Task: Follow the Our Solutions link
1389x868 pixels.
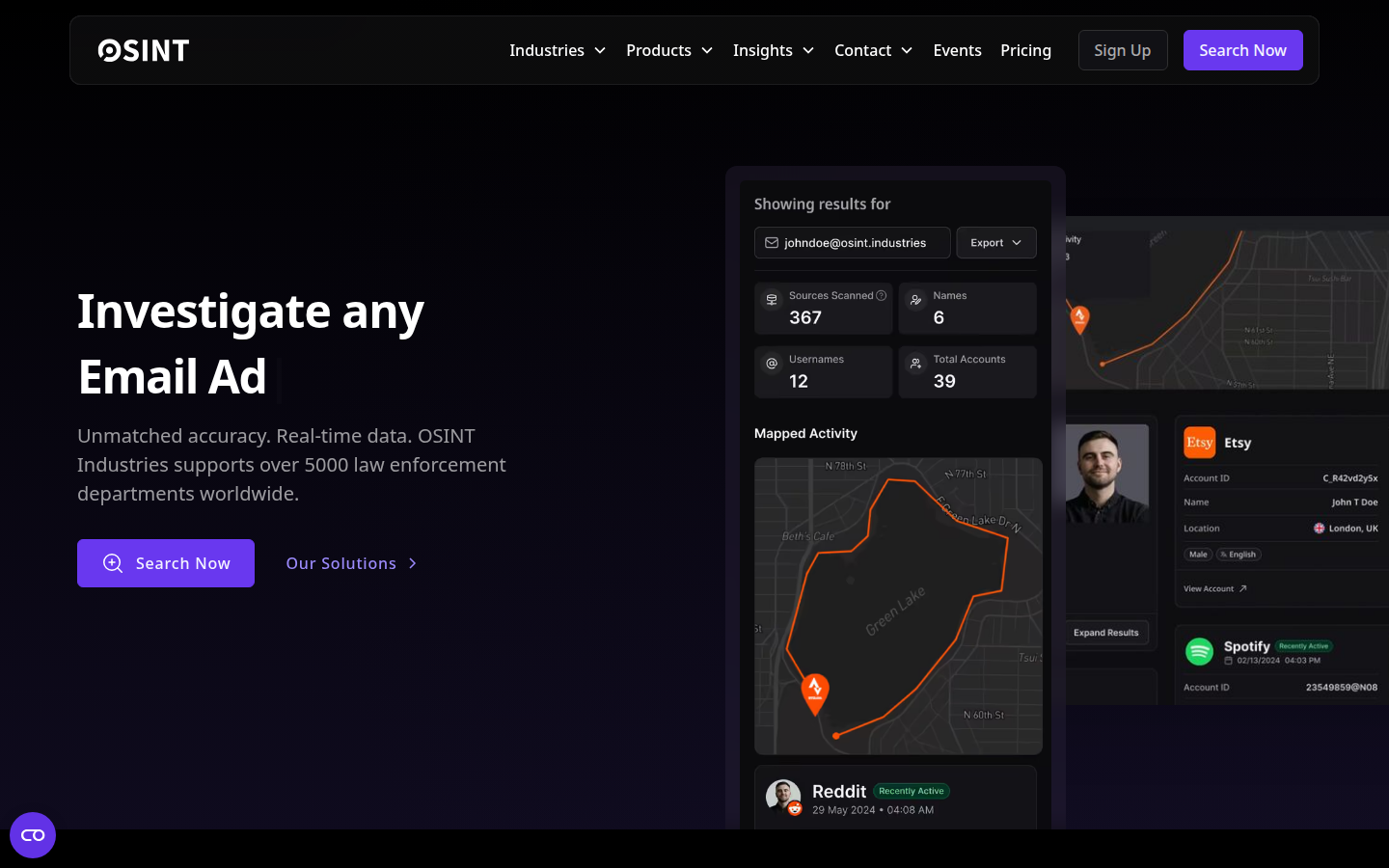Action: [x=351, y=563]
